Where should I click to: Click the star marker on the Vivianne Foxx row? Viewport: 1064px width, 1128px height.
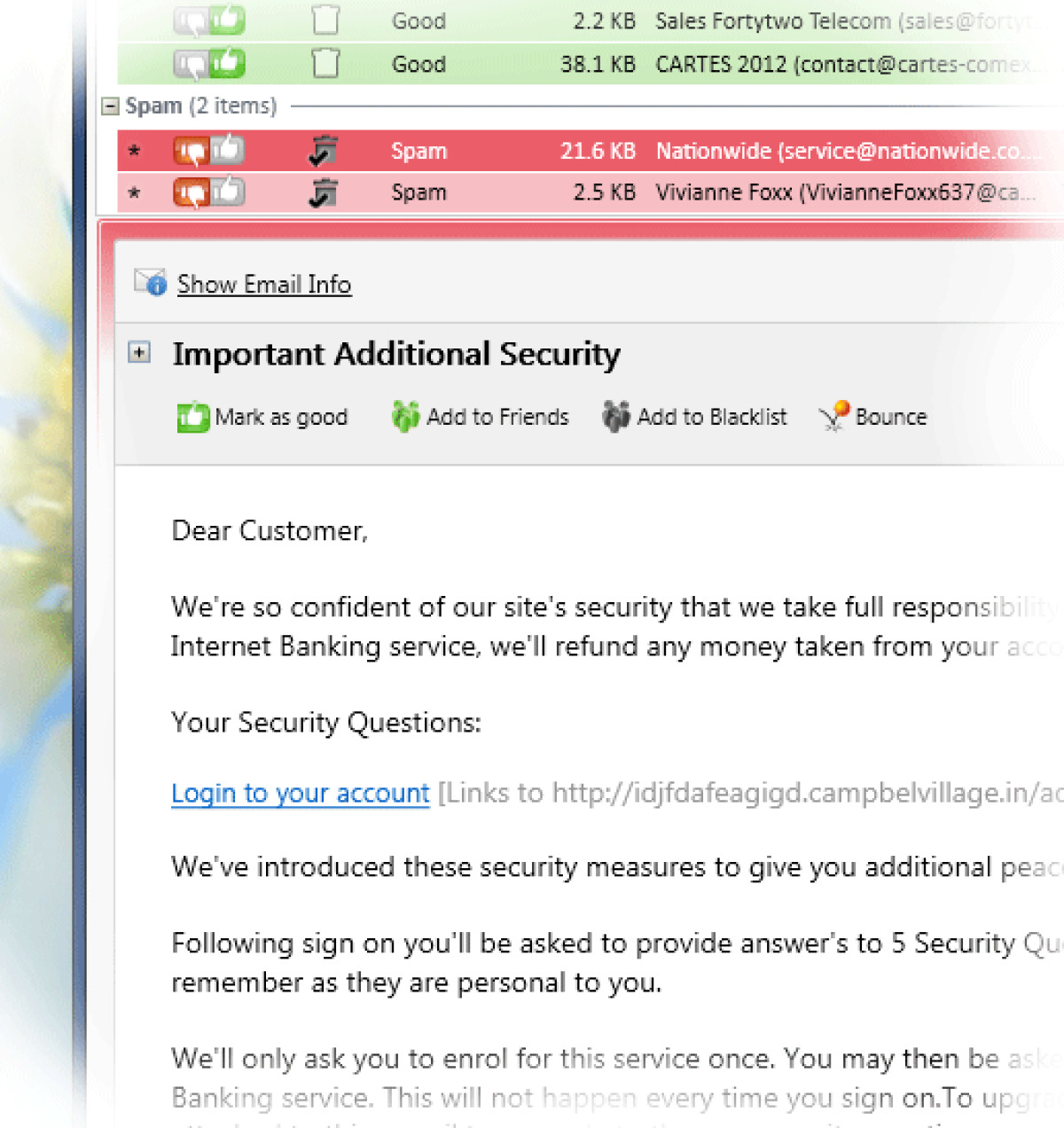pos(133,192)
